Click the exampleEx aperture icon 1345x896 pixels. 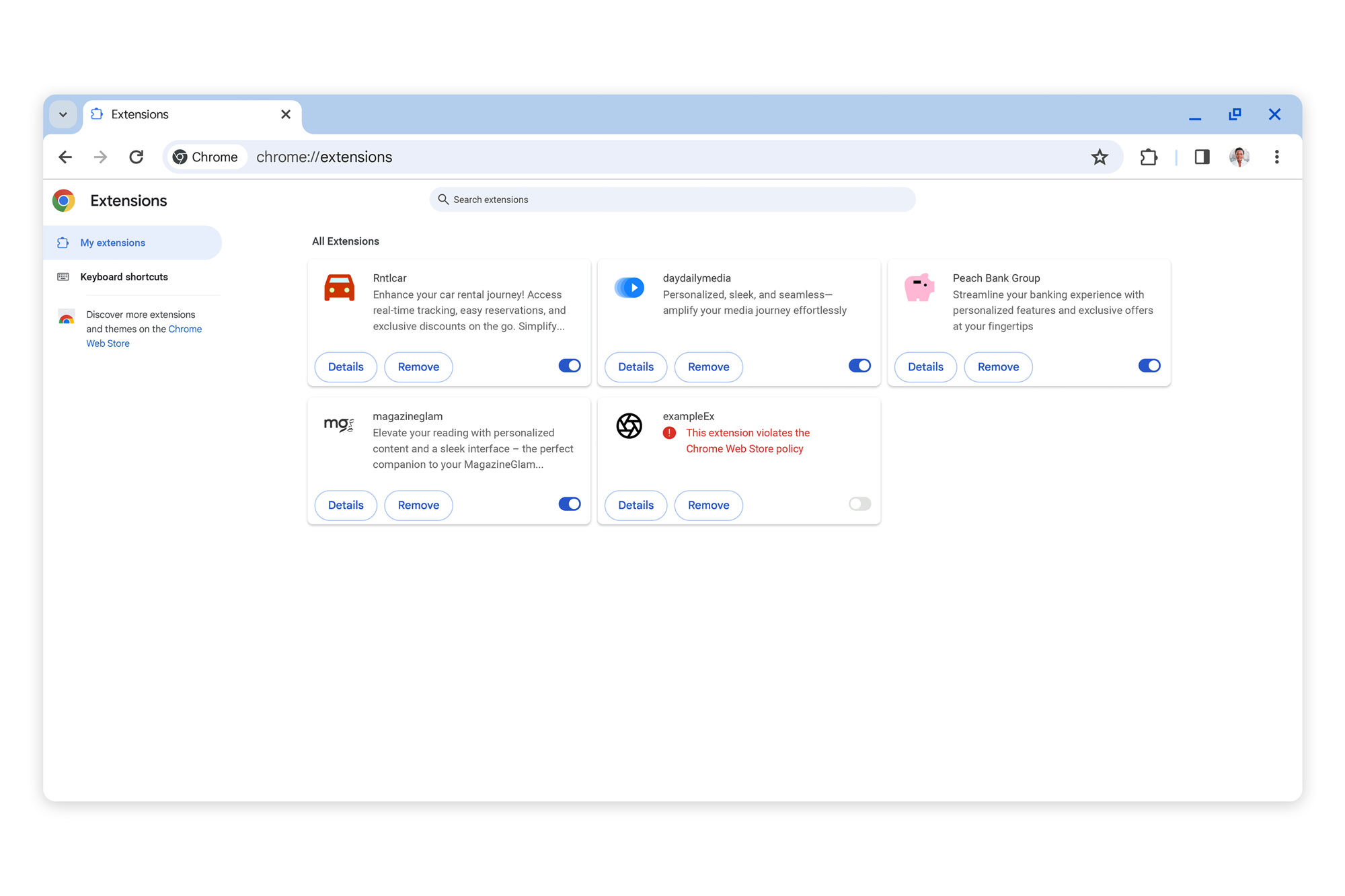pyautogui.click(x=629, y=425)
